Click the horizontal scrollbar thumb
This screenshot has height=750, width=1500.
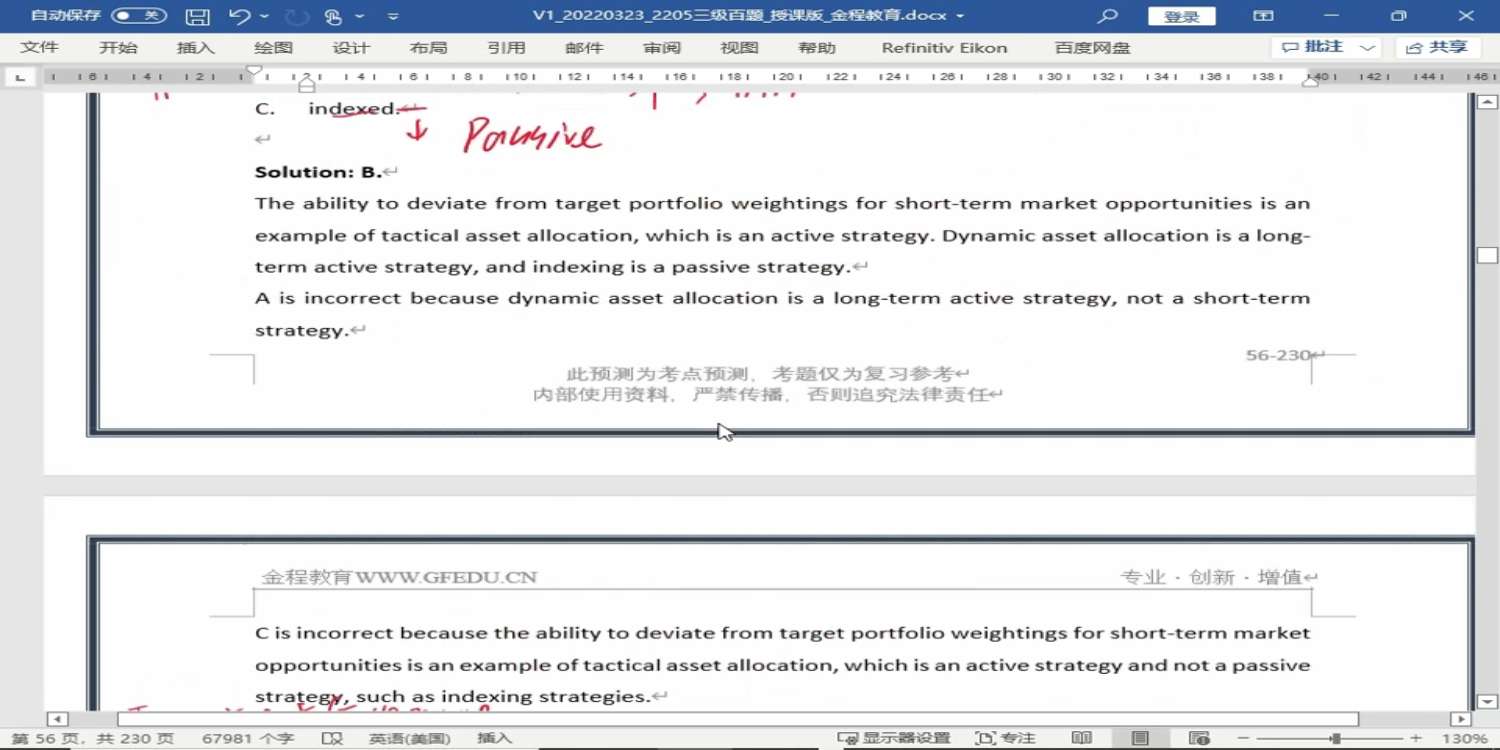(738, 719)
